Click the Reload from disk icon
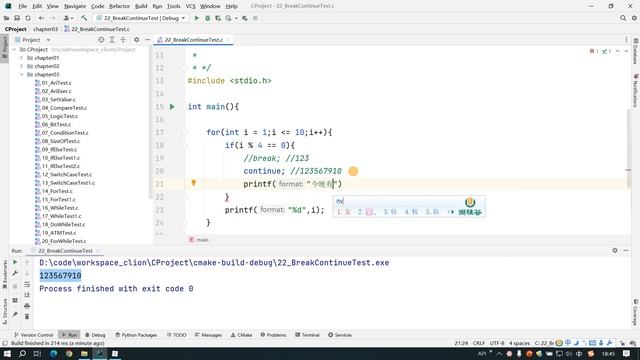The width and height of the screenshot is (640, 360). (x=28, y=18)
